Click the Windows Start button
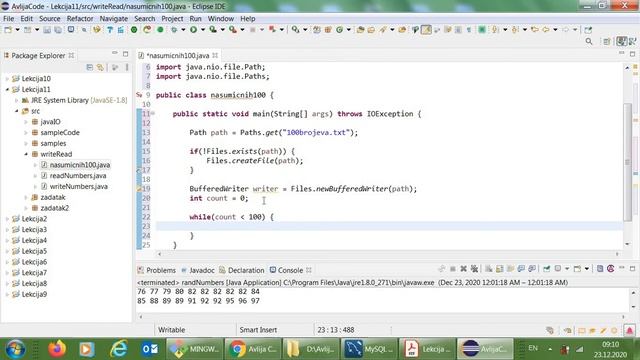Image resolution: width=640 pixels, height=360 pixels. tap(16, 349)
